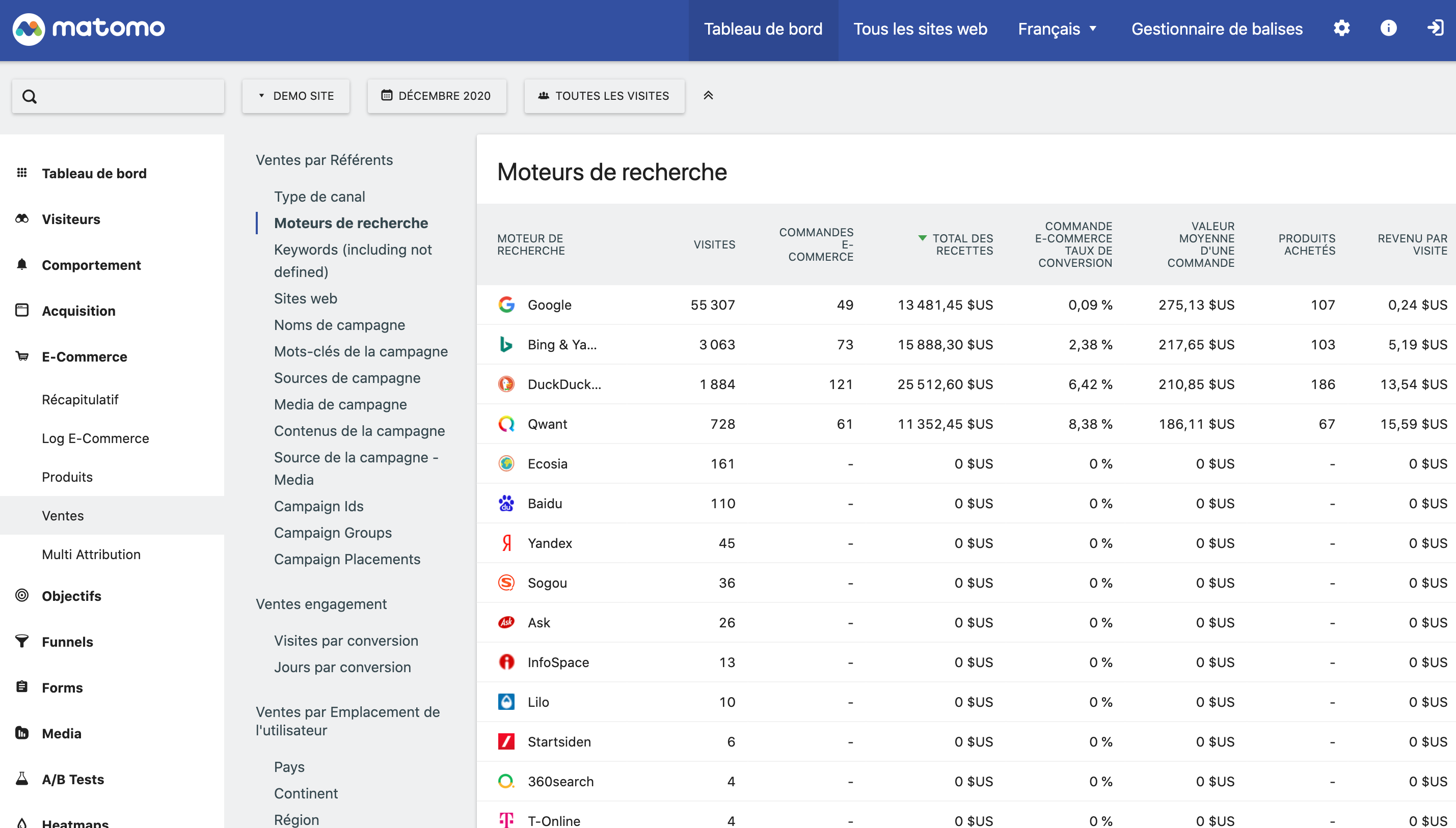Click the Matomo logo
This screenshot has height=828, width=1456.
(89, 29)
